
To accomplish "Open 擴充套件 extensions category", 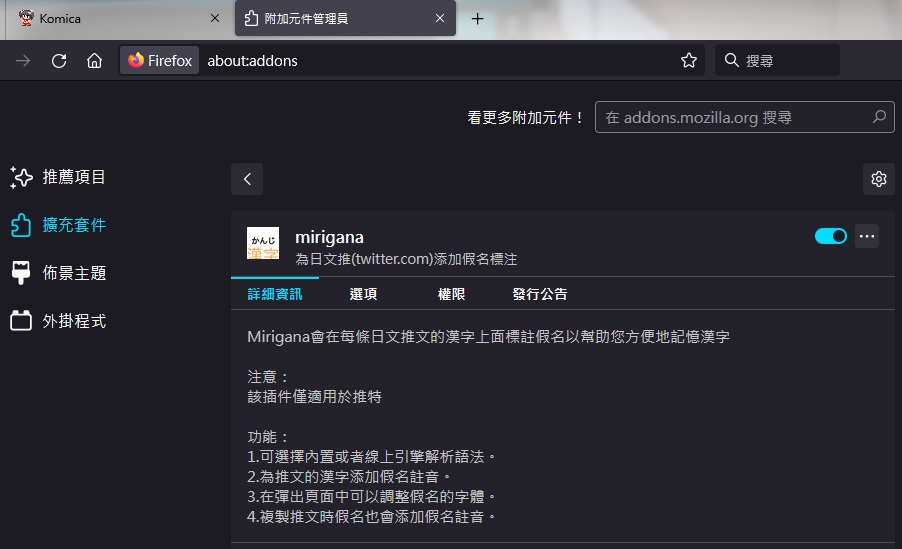I will [58, 225].
